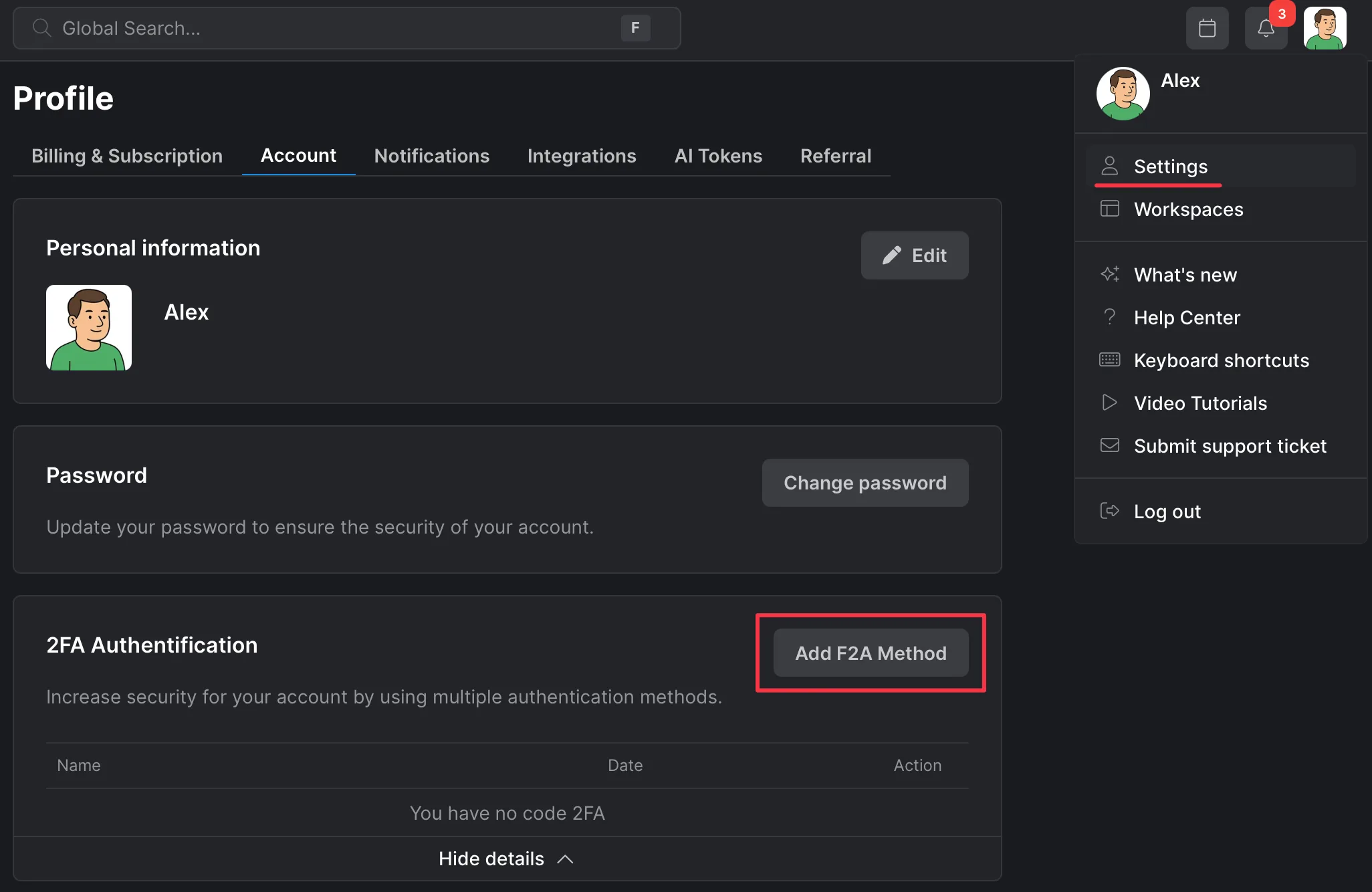The image size is (1372, 892).
Task: Open Help Center via question mark icon
Action: 1110,317
